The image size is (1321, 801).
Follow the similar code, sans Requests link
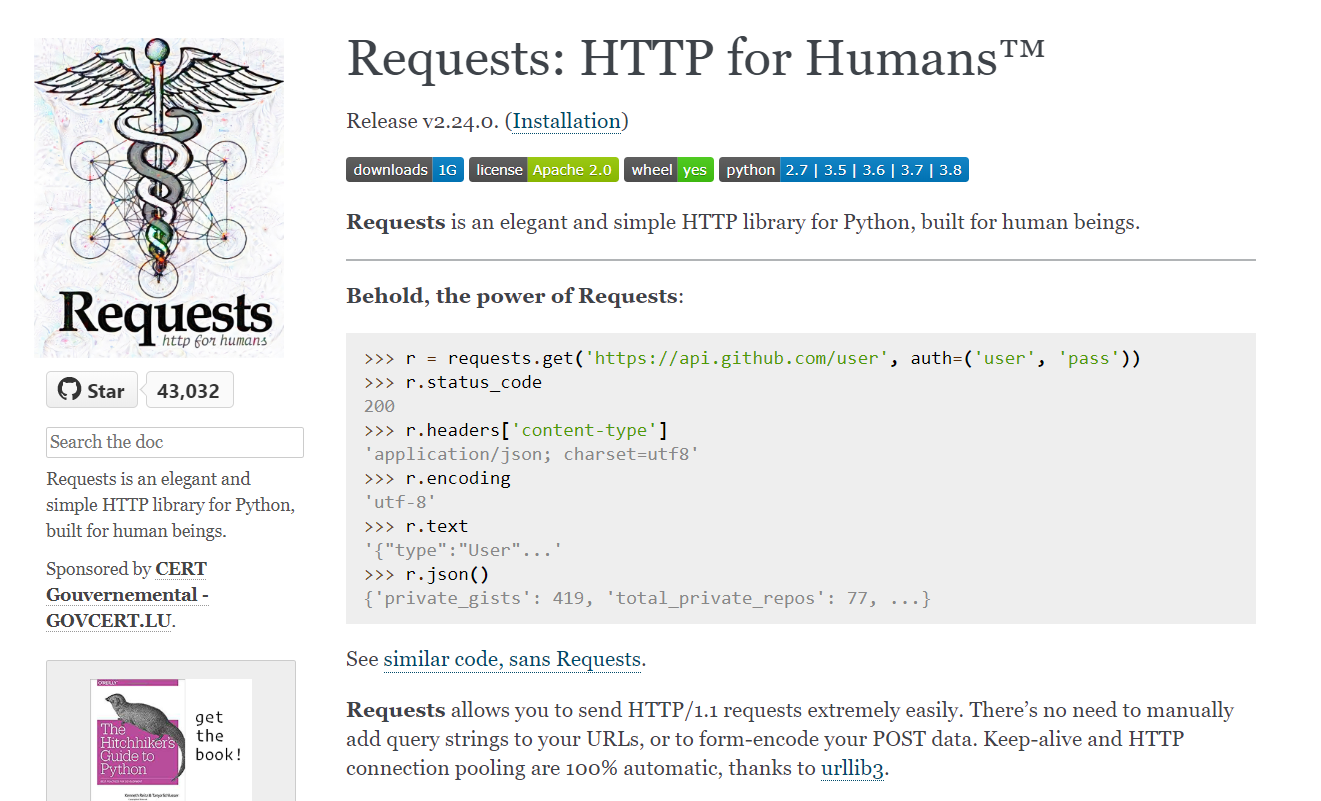(512, 659)
